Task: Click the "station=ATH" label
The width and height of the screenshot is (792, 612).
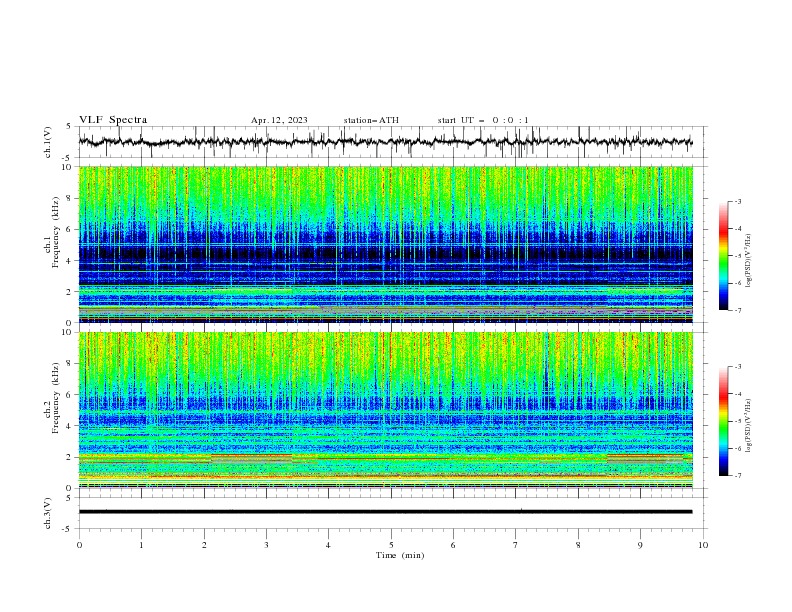Action: [x=371, y=120]
